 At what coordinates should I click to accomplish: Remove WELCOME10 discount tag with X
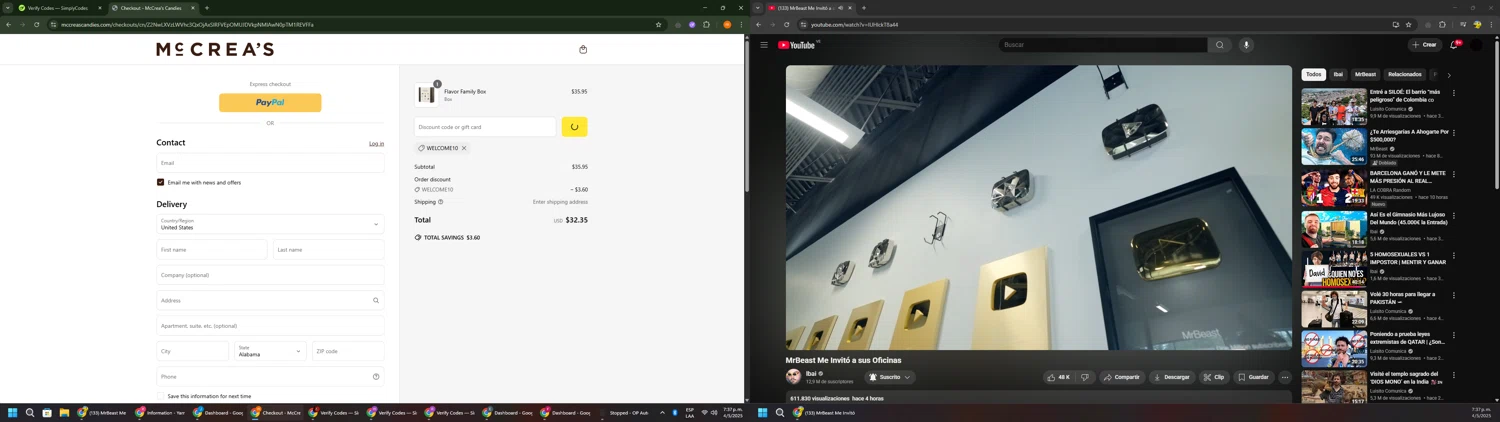[464, 148]
